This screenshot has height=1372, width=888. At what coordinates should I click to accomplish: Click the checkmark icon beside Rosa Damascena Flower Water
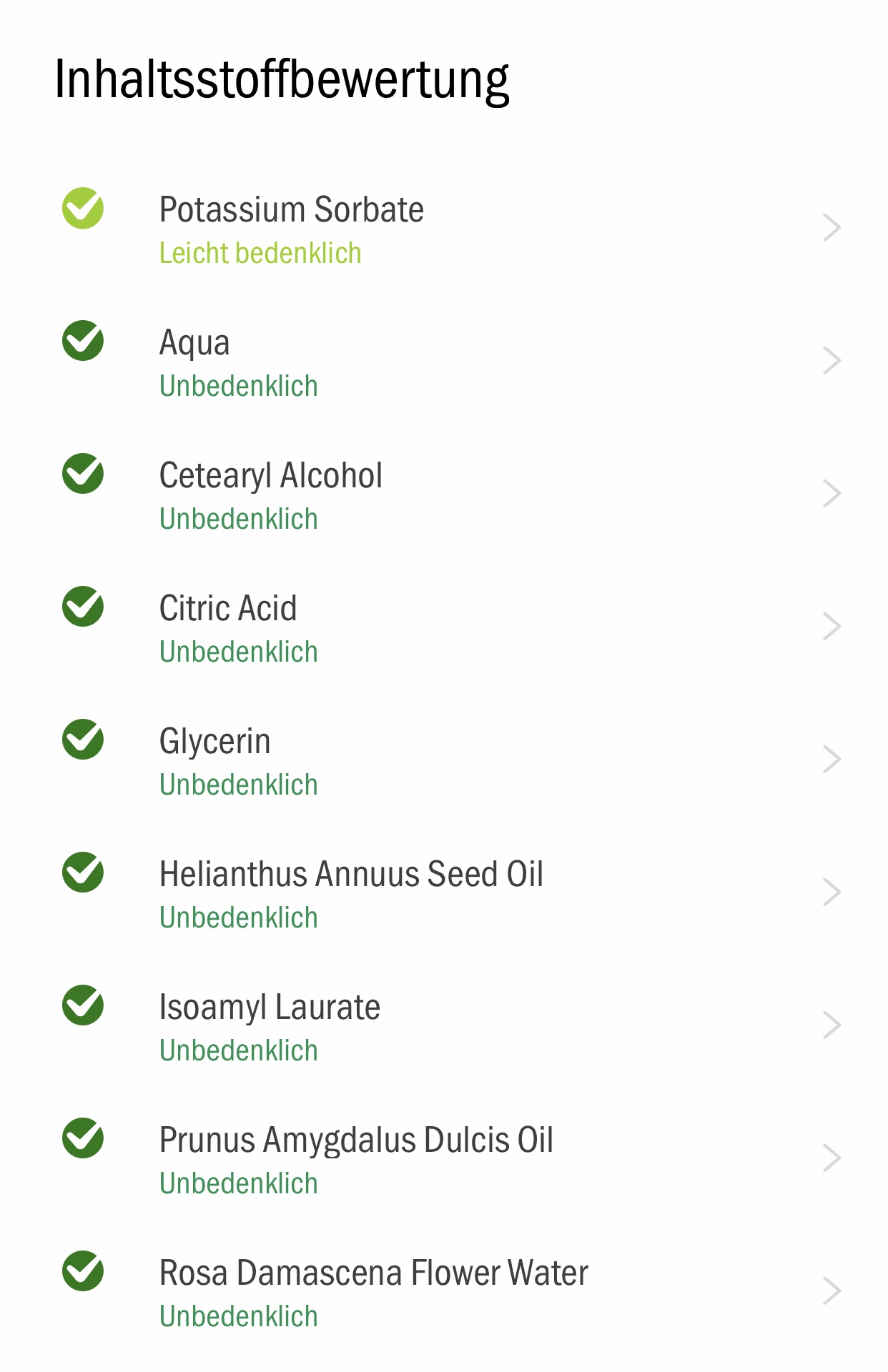(x=83, y=1271)
